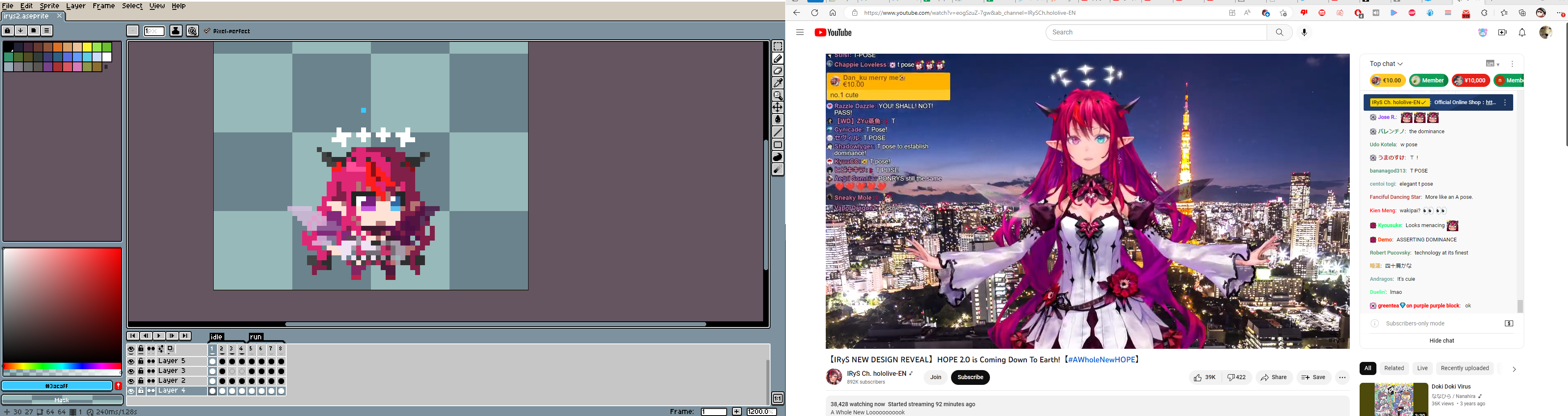The height and width of the screenshot is (416, 1568).
Task: Open YouTube notifications bell
Action: (1522, 32)
